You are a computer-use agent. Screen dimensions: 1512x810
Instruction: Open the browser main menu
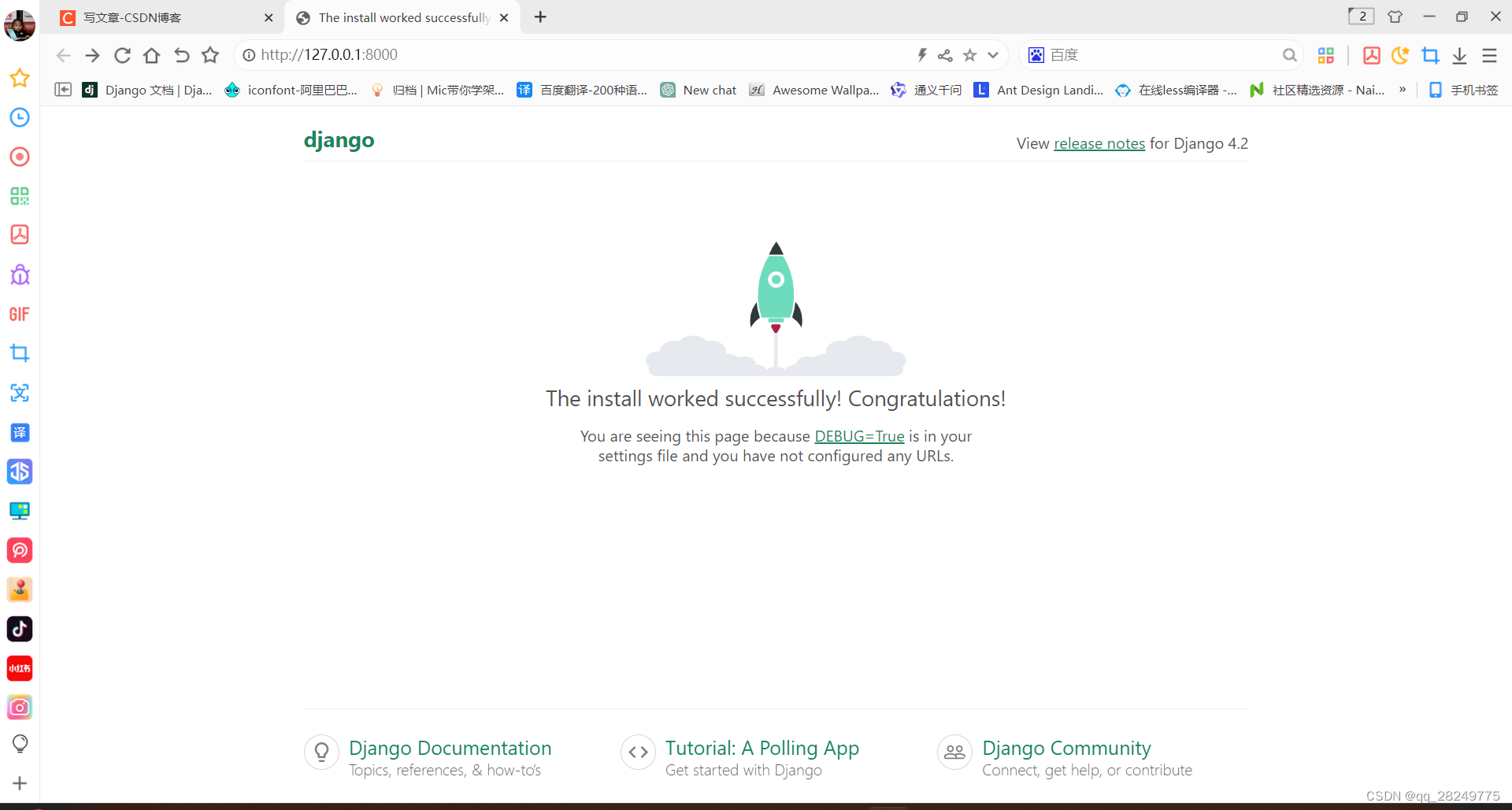pos(1489,55)
